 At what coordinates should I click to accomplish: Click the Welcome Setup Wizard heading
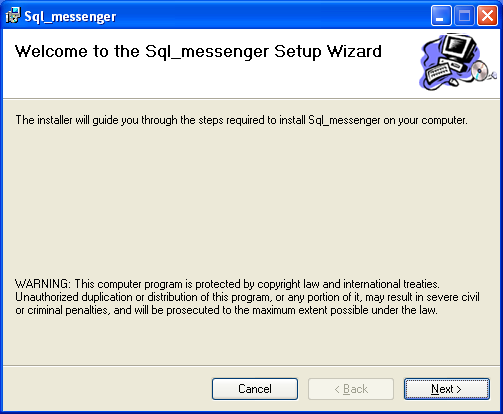[198, 52]
